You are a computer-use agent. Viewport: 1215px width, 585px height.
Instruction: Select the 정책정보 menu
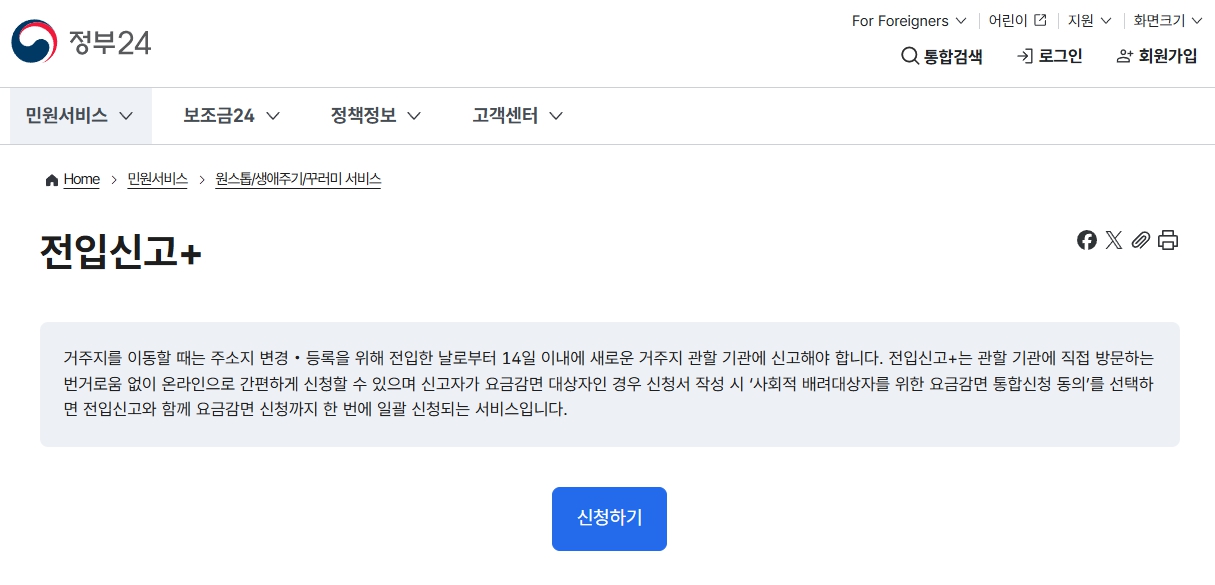click(x=362, y=116)
